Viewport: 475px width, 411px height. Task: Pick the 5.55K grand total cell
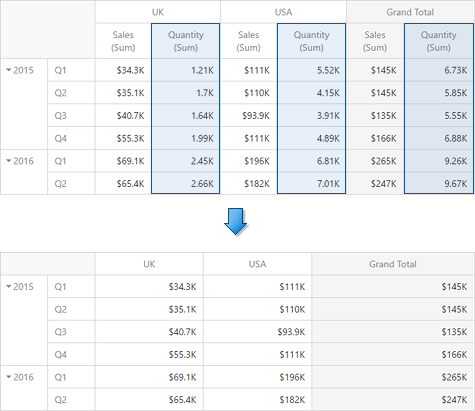point(439,115)
